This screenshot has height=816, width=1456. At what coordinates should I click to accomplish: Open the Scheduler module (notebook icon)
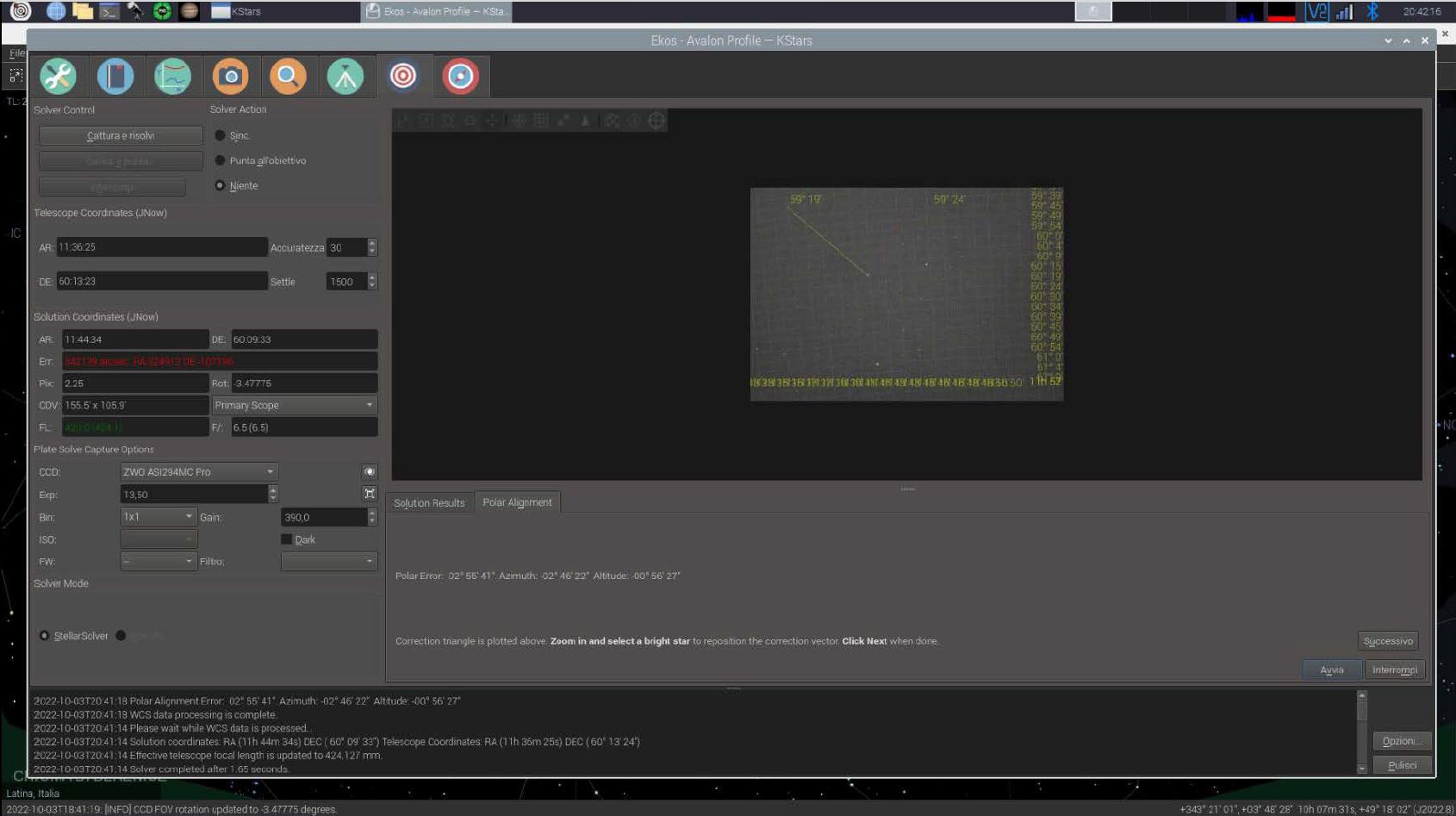tap(115, 77)
